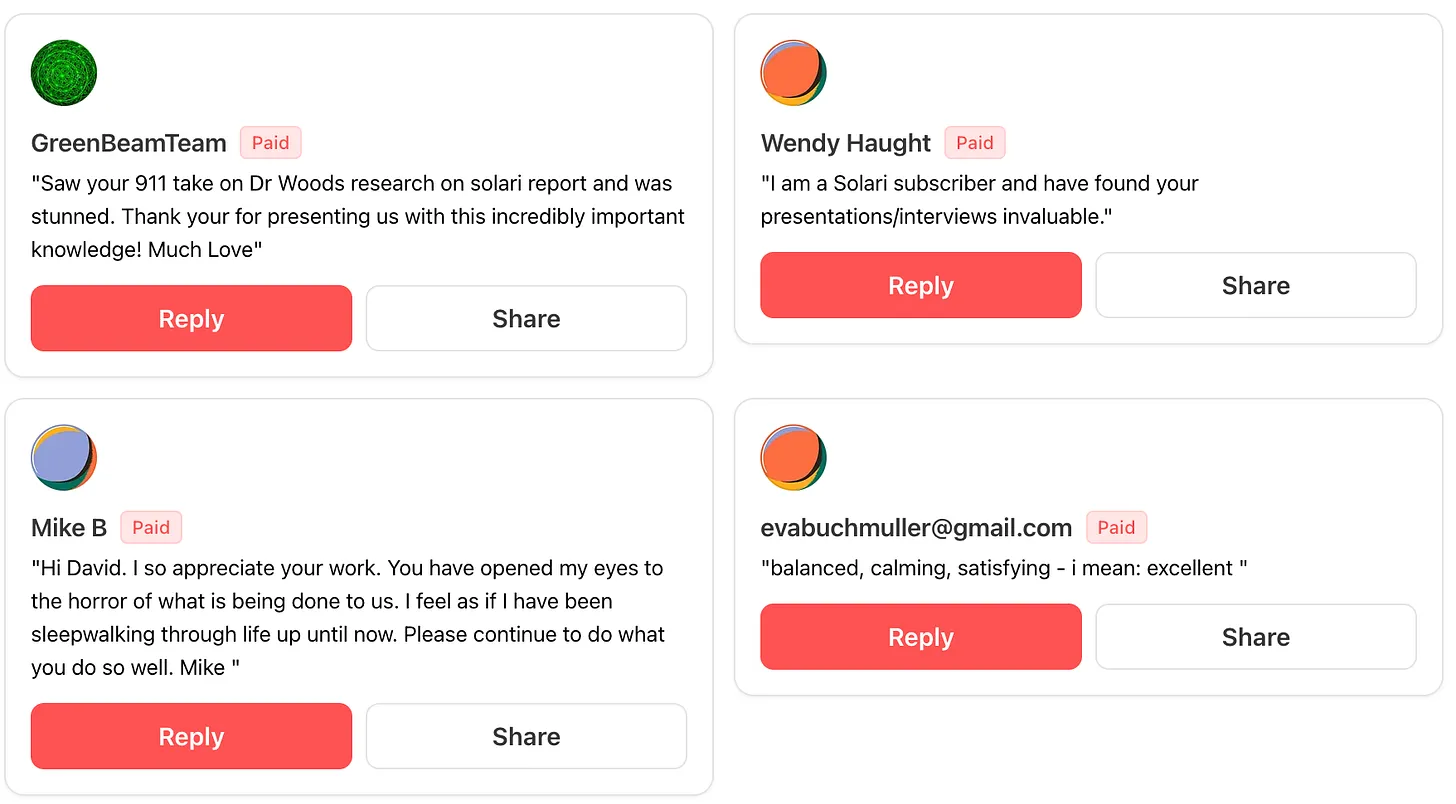Click evabuchmuller's orange avatar icon
Screen dimensions: 1456x804
pos(793,458)
